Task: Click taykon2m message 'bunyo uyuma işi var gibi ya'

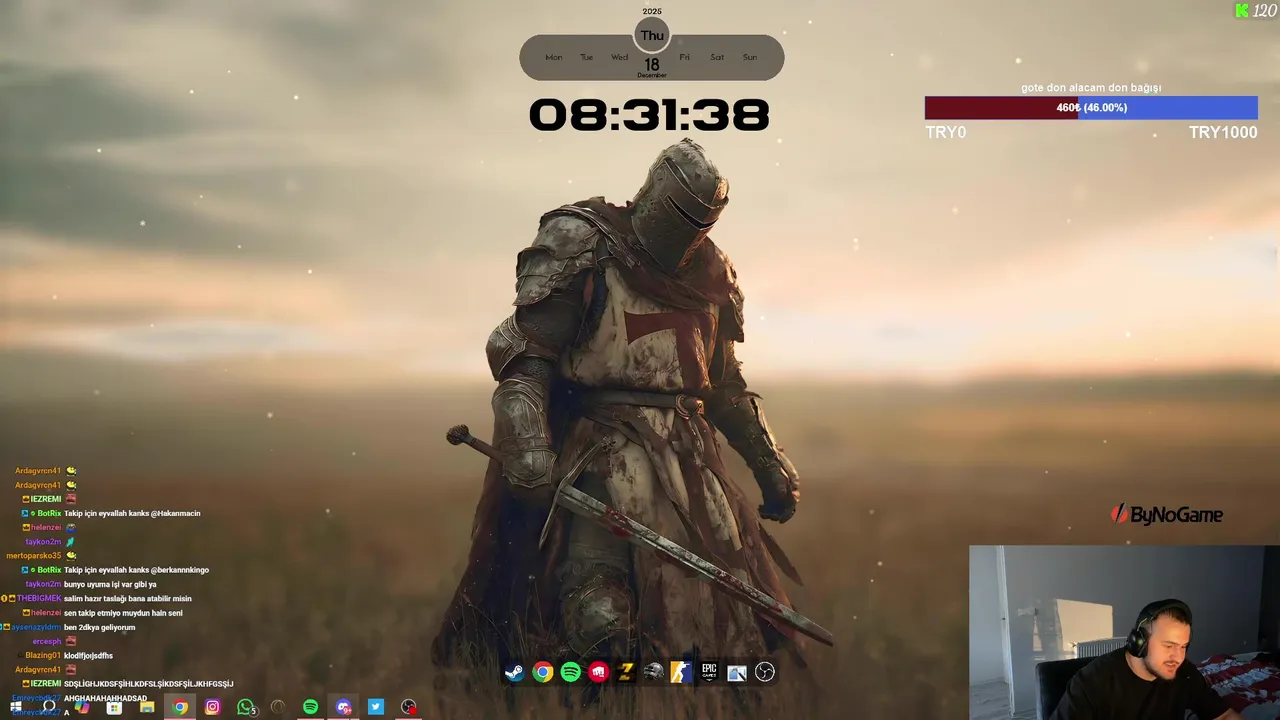Action: pos(110,584)
